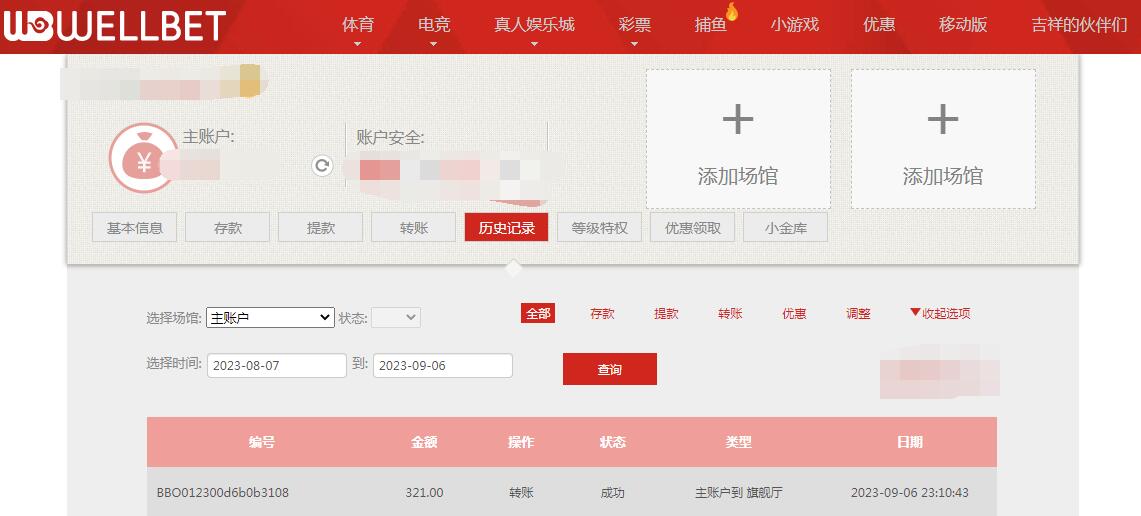Switch to 存款 tab

(x=228, y=228)
